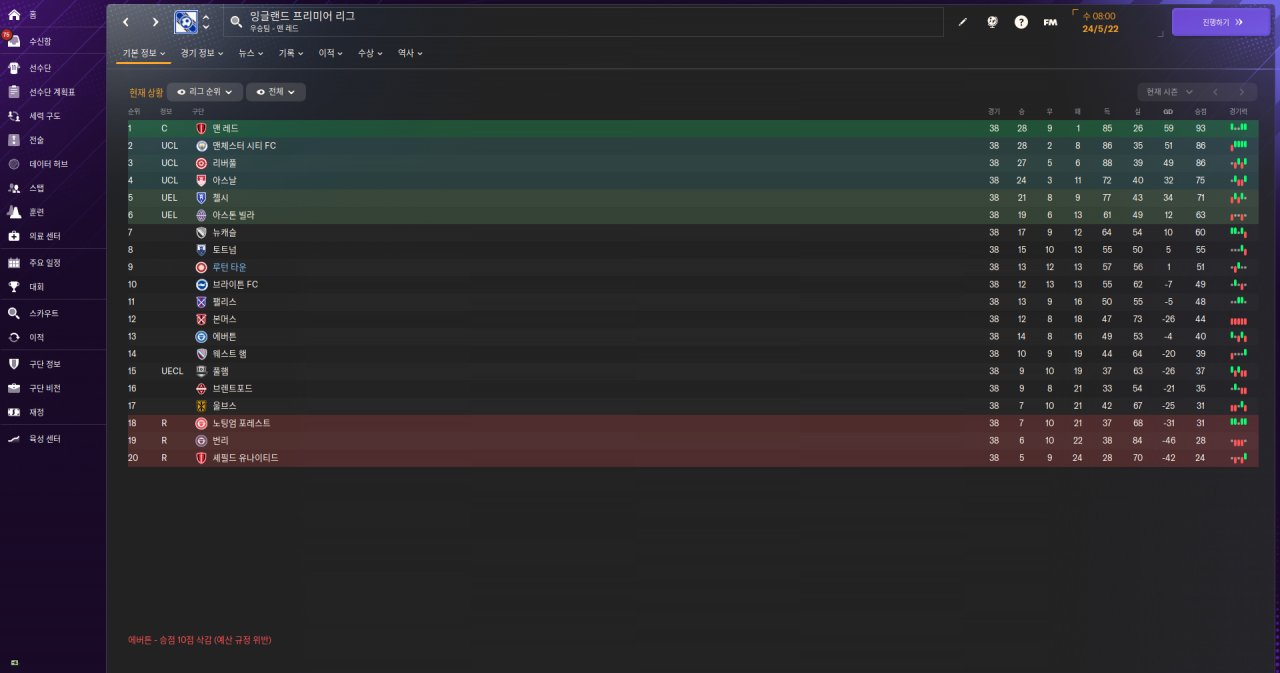Open 맨 레드 team link
Viewport: 1280px width, 673px height.
coord(225,129)
